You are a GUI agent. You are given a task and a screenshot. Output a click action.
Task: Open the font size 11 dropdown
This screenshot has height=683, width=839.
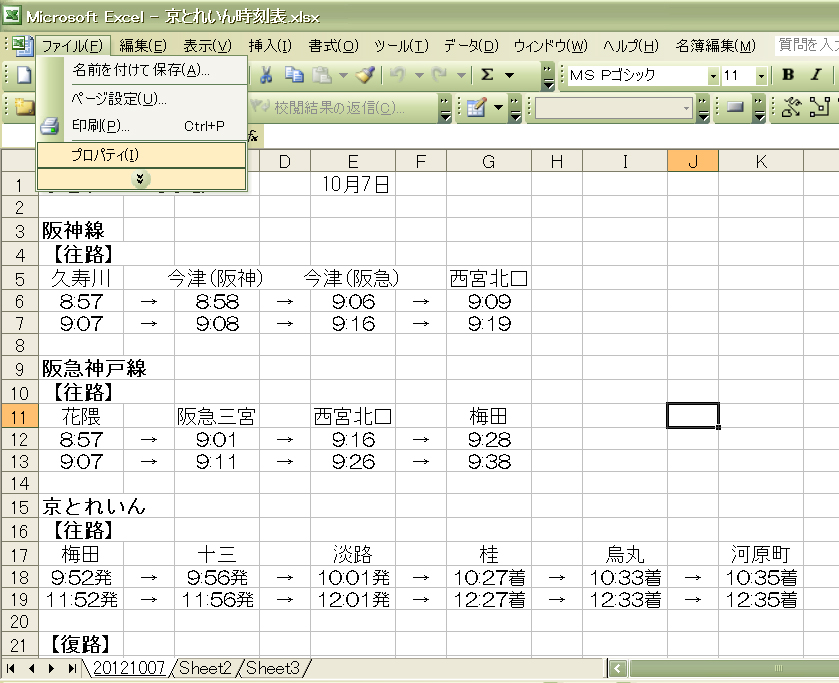(761, 76)
